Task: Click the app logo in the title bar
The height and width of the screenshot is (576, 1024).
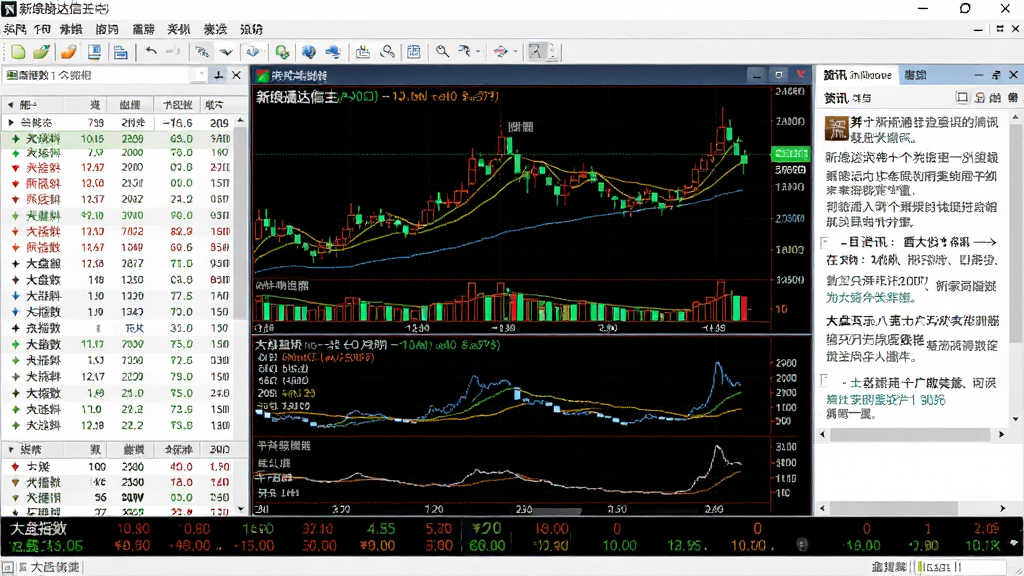Action: click(x=8, y=9)
